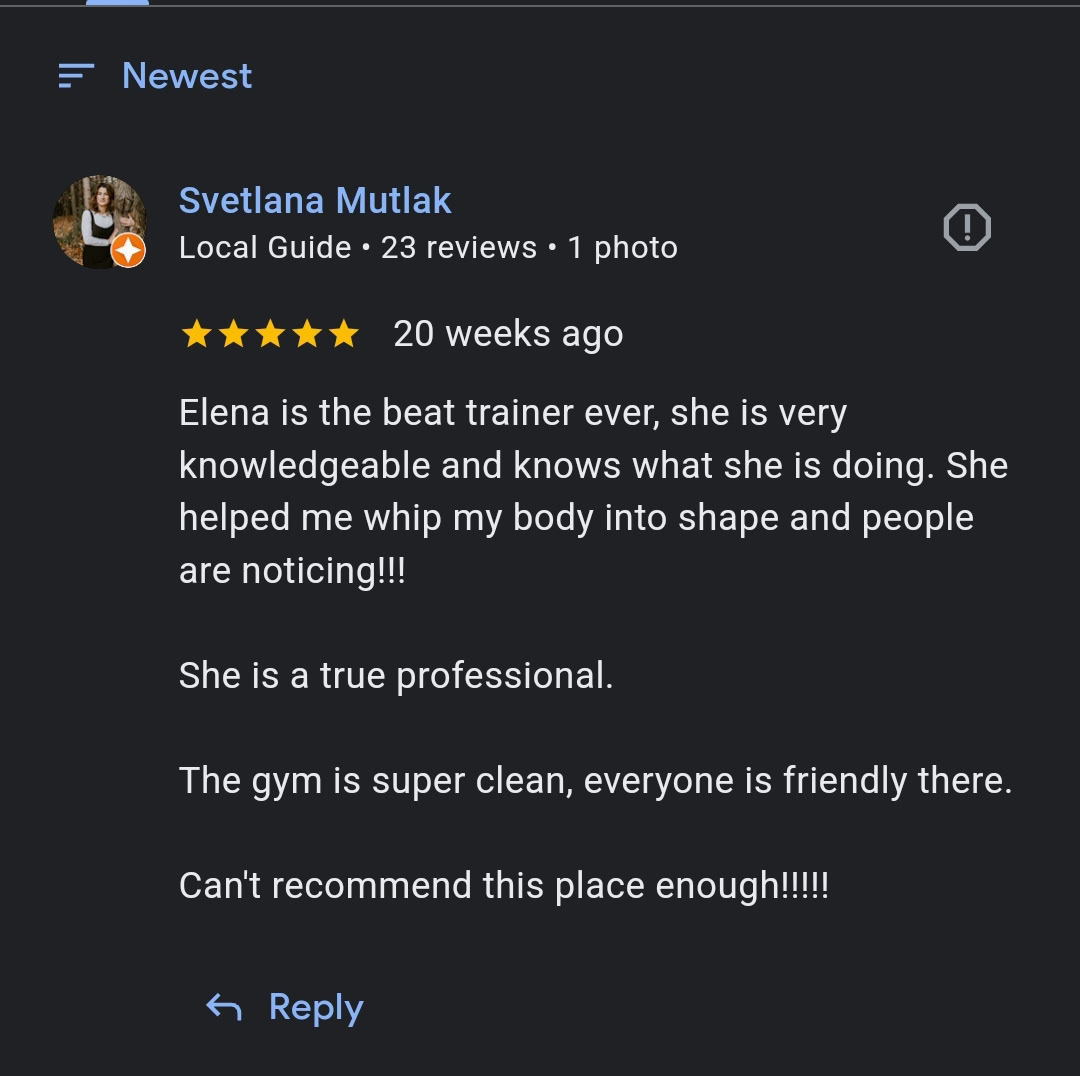Open Svetlana Mutlak's profile picture
This screenshot has height=1076, width=1080.
click(98, 221)
